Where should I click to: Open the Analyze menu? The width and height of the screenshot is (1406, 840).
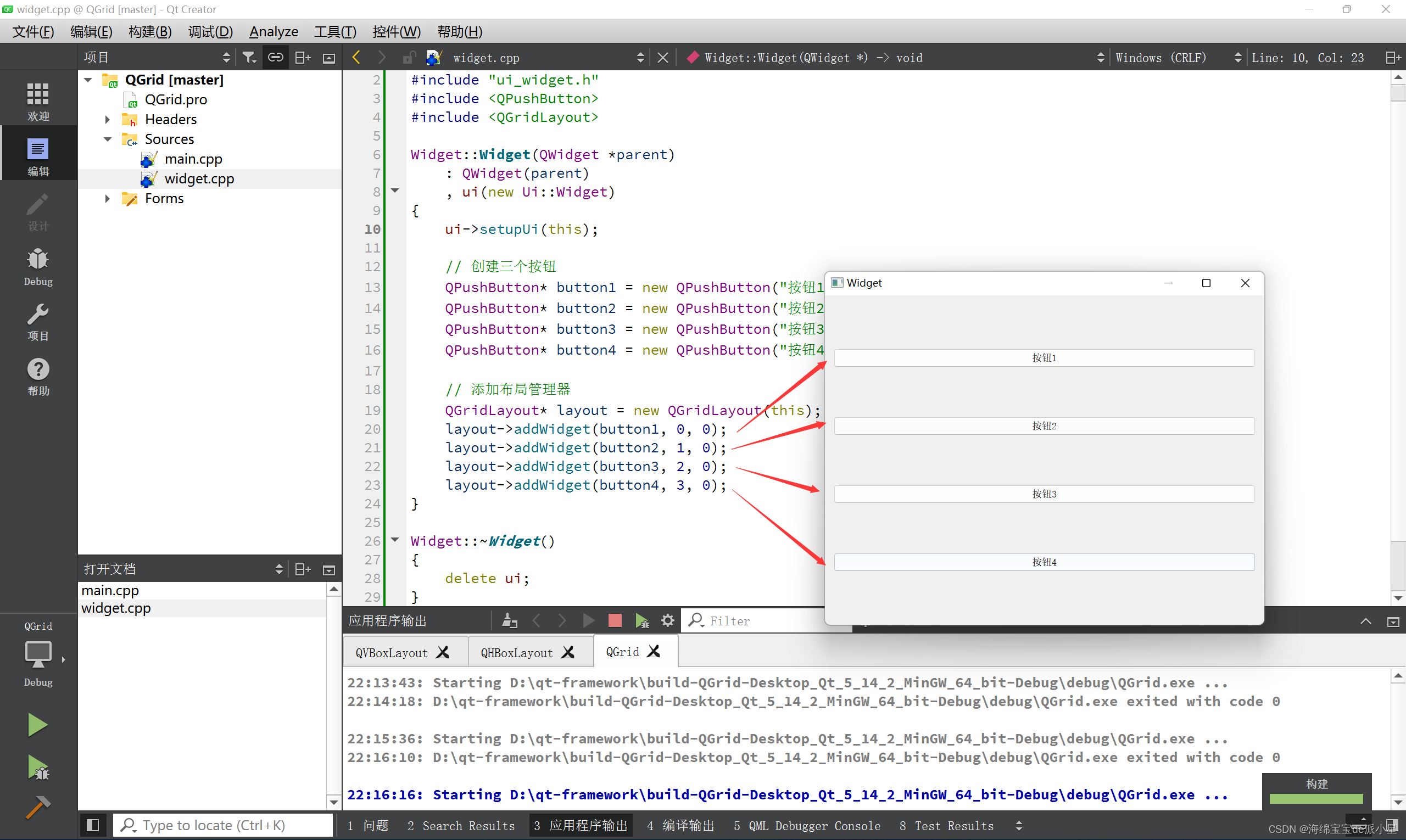pos(274,31)
